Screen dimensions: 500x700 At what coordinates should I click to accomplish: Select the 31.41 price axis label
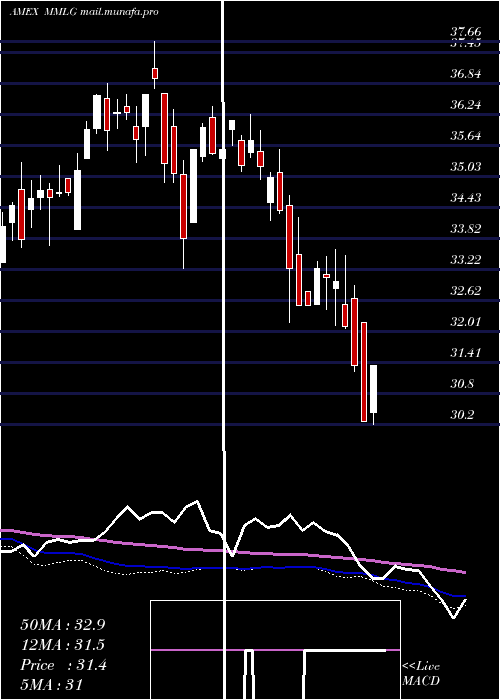click(466, 353)
